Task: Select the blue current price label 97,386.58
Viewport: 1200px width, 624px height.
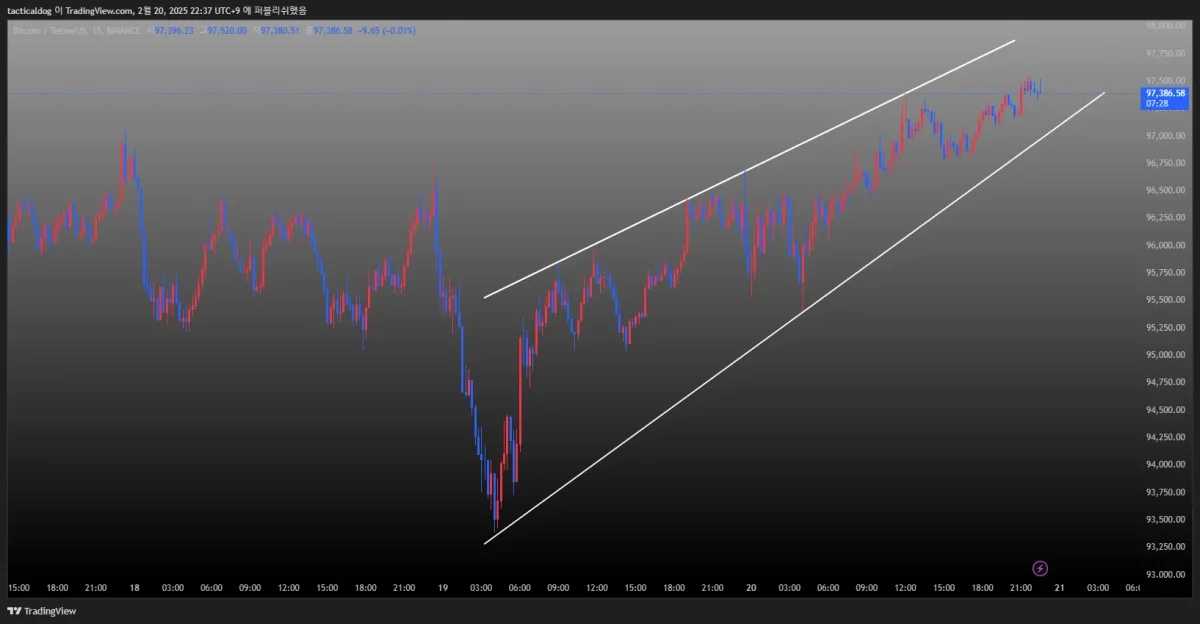Action: [x=1165, y=97]
